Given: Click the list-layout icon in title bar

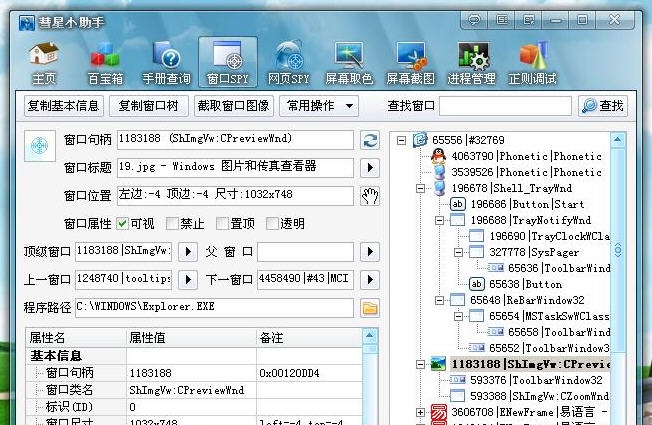Looking at the screenshot, I should pos(501,20).
